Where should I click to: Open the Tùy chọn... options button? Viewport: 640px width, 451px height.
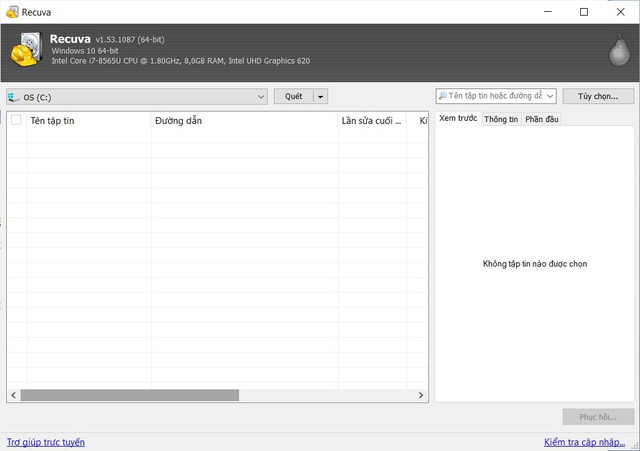tap(598, 96)
